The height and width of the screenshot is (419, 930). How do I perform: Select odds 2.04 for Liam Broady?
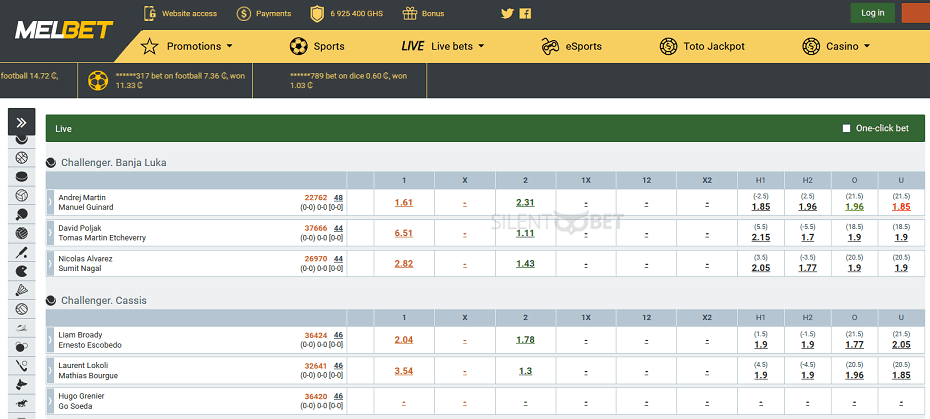coord(403,340)
